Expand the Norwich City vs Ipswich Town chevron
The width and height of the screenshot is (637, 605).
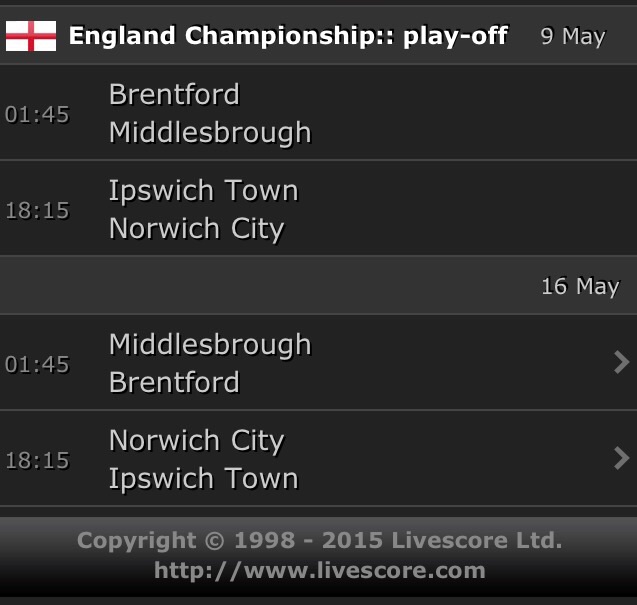[x=621, y=458]
